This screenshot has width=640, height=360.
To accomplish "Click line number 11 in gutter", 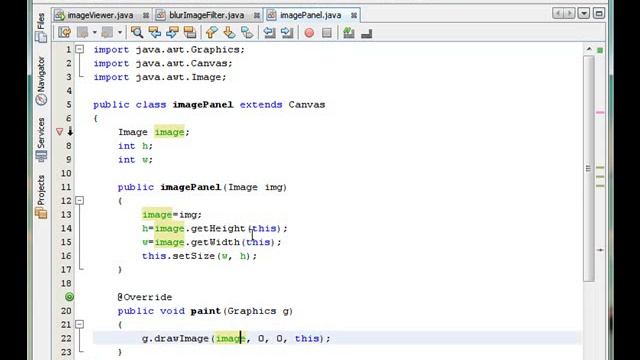I will point(66,187).
